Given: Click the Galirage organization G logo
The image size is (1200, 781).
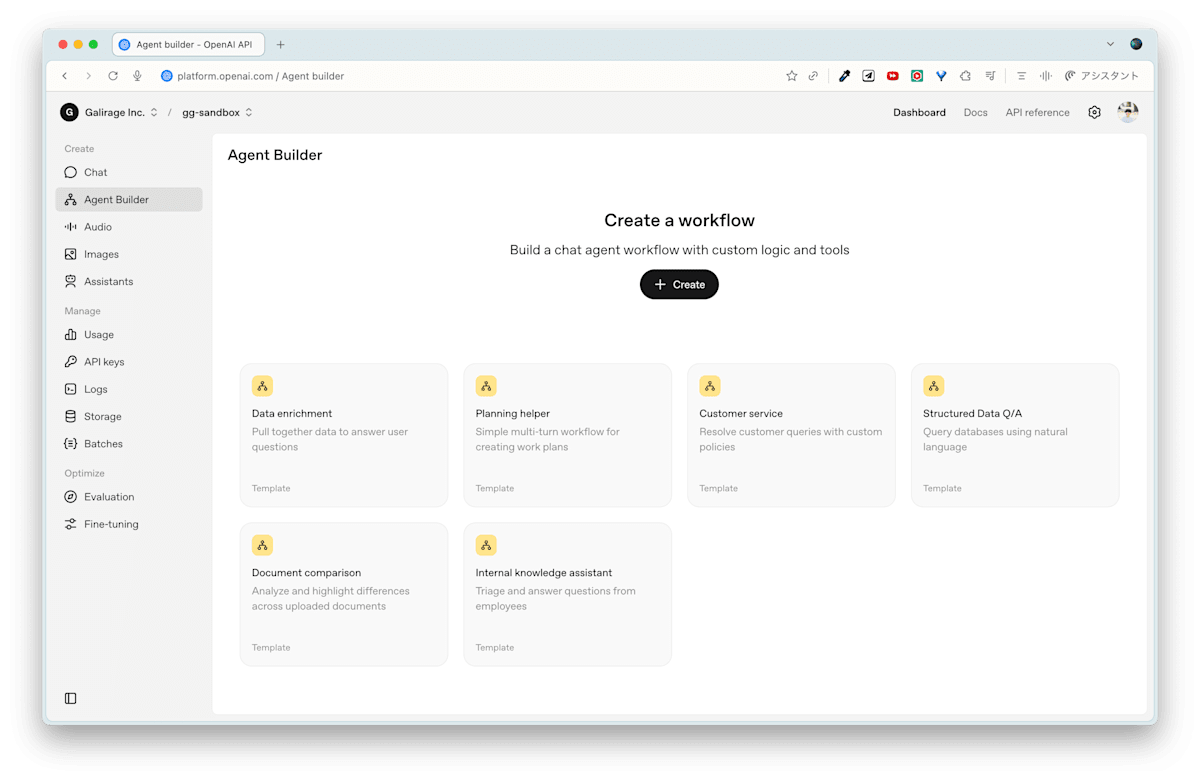Looking at the screenshot, I should [x=69, y=112].
